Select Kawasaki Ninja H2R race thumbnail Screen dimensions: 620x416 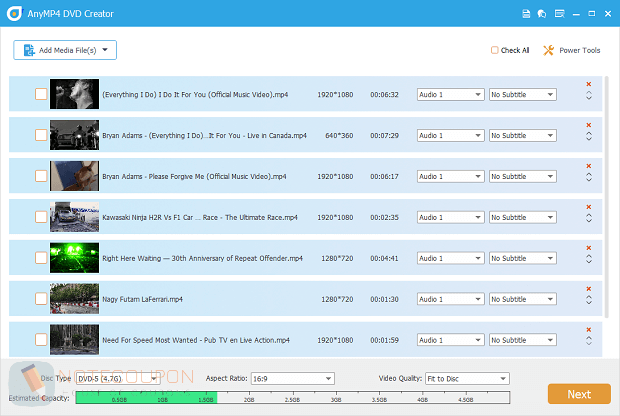pos(74,217)
